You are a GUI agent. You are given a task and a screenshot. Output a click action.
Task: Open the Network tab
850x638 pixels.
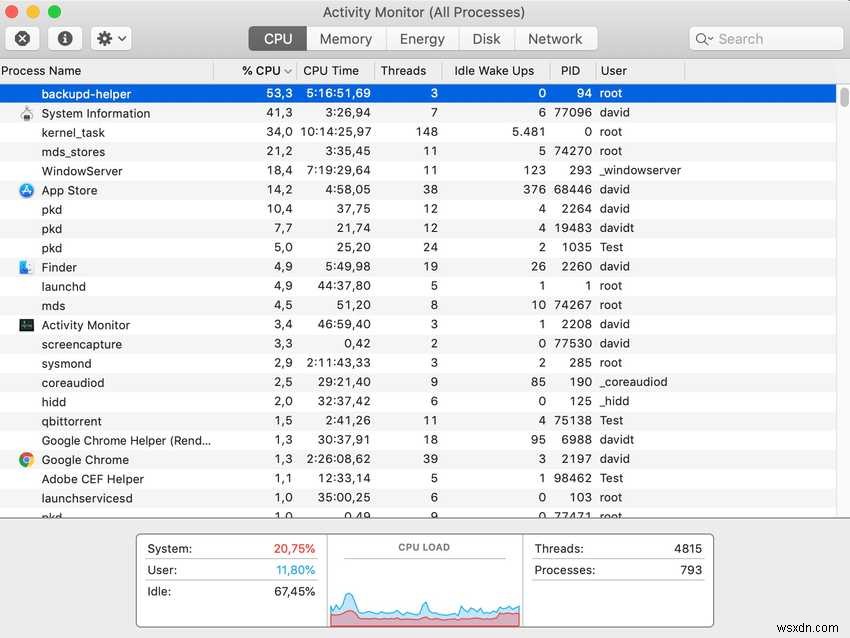pyautogui.click(x=556, y=38)
